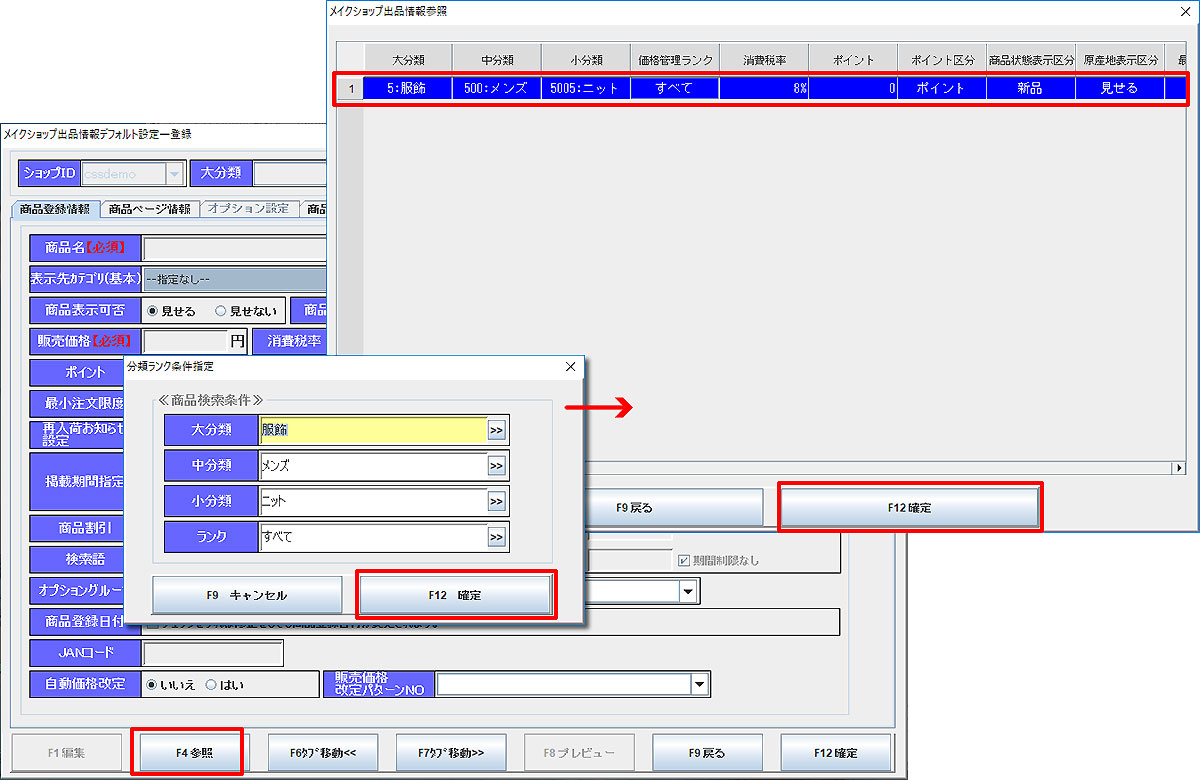The image size is (1200, 780).
Task: Click F12 確定 in the condition dialog
Action: (455, 595)
